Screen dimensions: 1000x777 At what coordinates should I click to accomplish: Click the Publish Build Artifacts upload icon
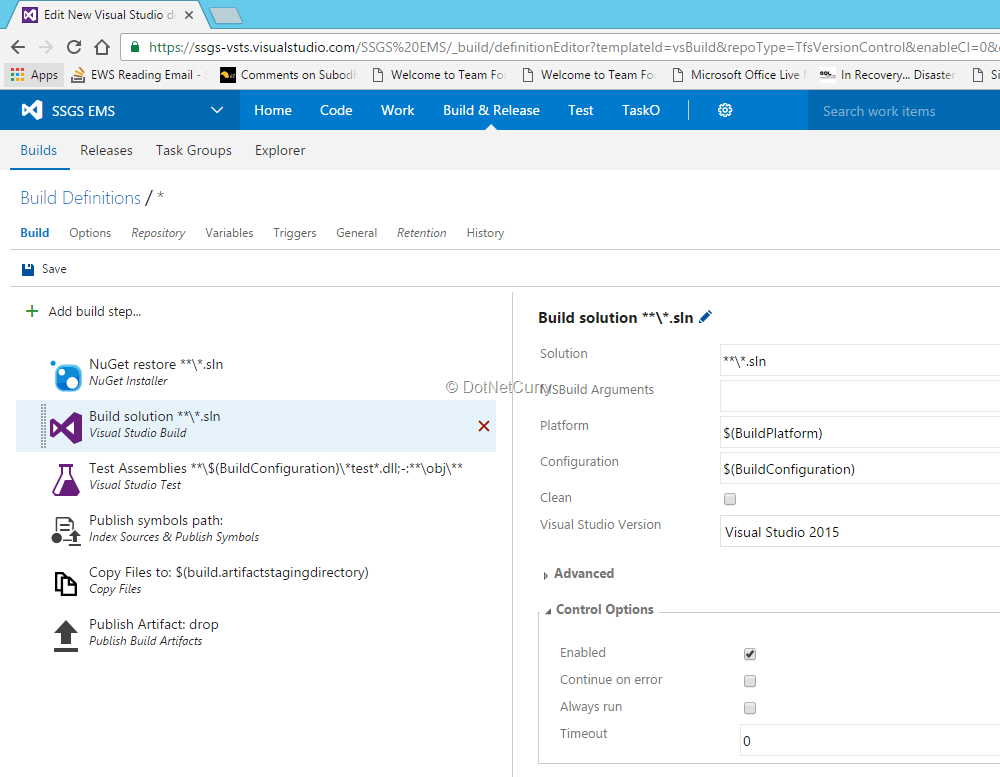point(66,635)
